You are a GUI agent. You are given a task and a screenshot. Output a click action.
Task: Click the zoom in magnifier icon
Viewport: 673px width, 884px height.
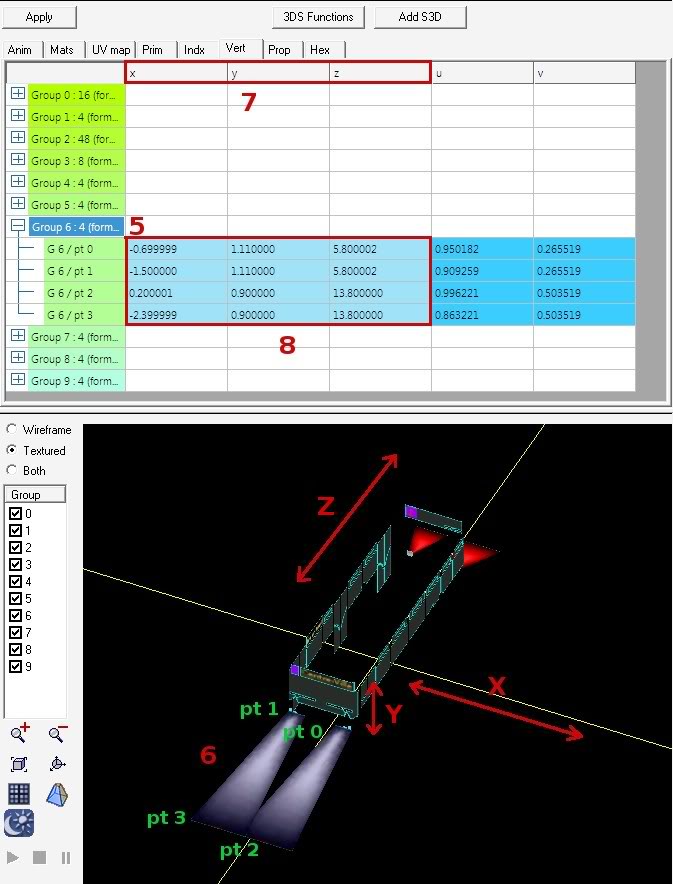[x=20, y=734]
